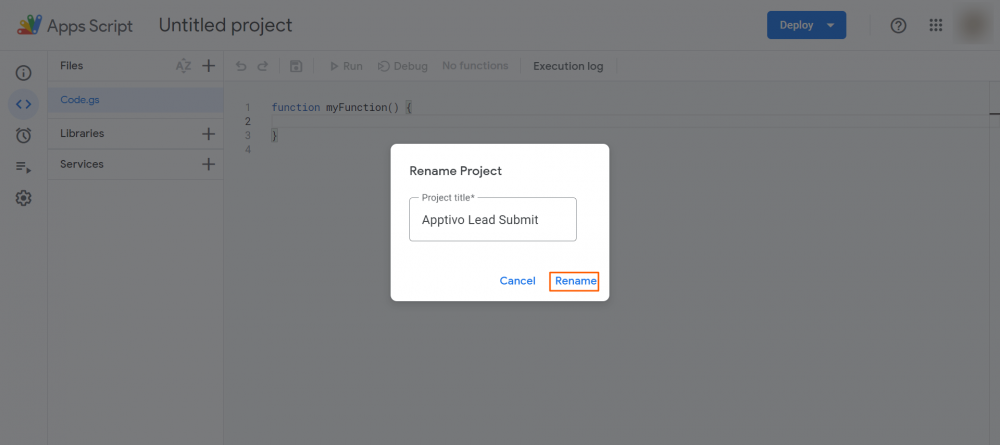Screen dimensions: 1000x445
Task: Open the Executions list icon in sidebar
Action: pyautogui.click(x=24, y=167)
